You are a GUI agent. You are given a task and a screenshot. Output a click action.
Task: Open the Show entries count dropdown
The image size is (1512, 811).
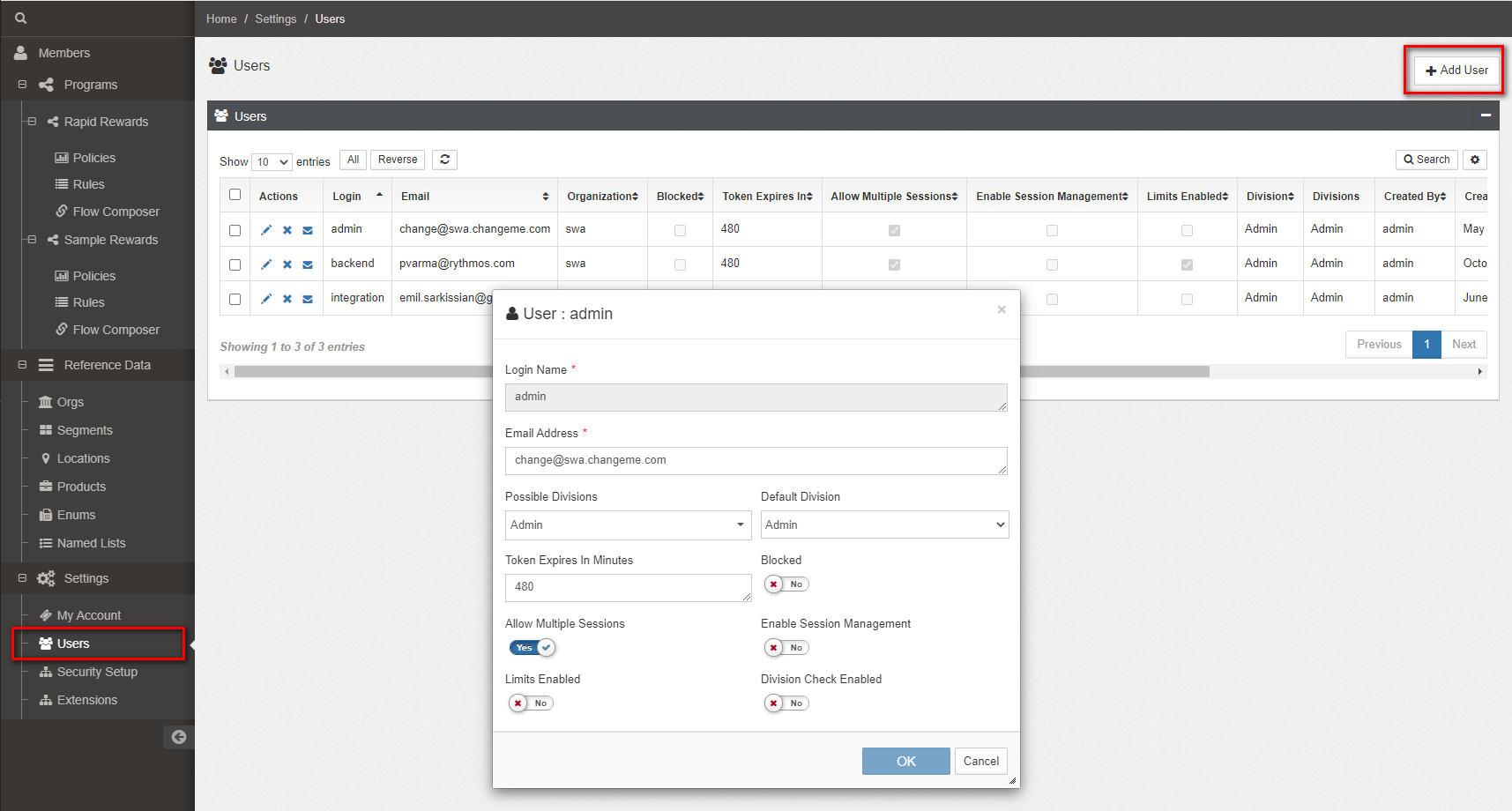point(272,162)
